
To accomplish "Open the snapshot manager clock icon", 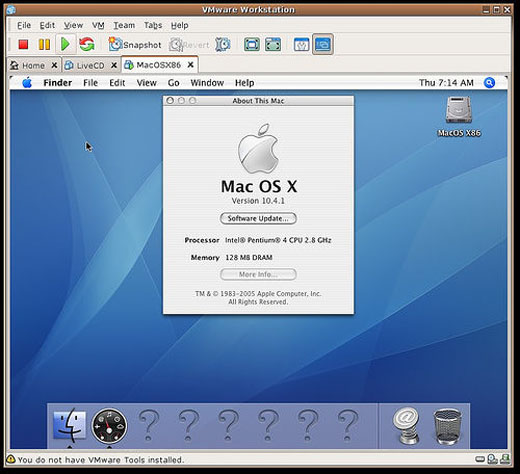I will [223, 44].
